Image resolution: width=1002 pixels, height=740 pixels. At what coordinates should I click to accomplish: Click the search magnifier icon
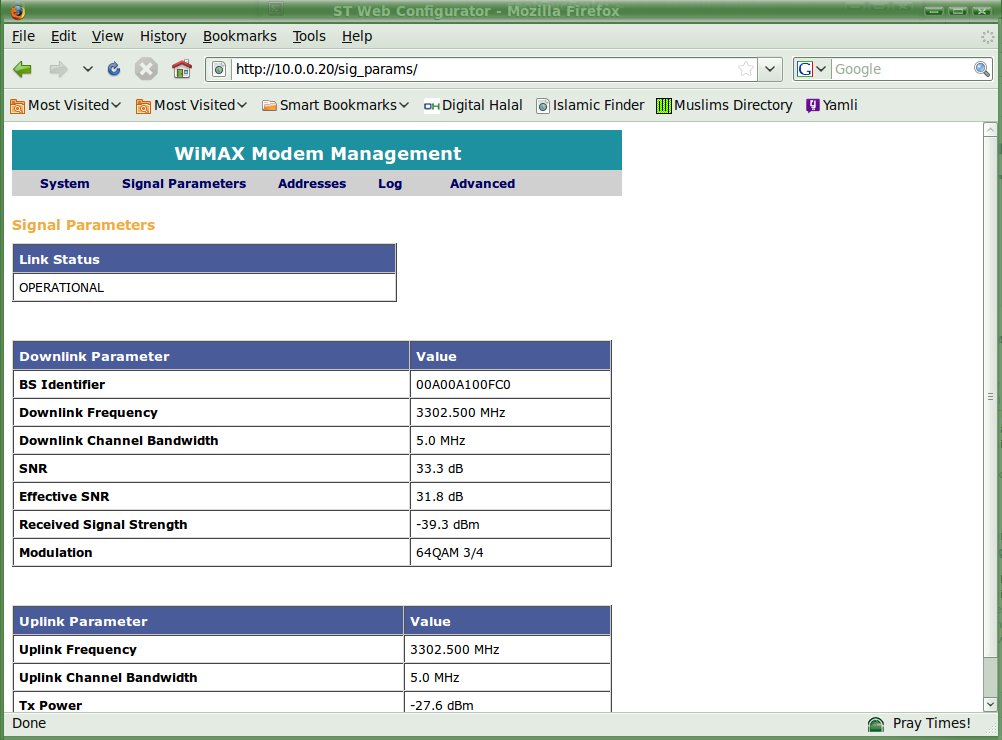982,69
